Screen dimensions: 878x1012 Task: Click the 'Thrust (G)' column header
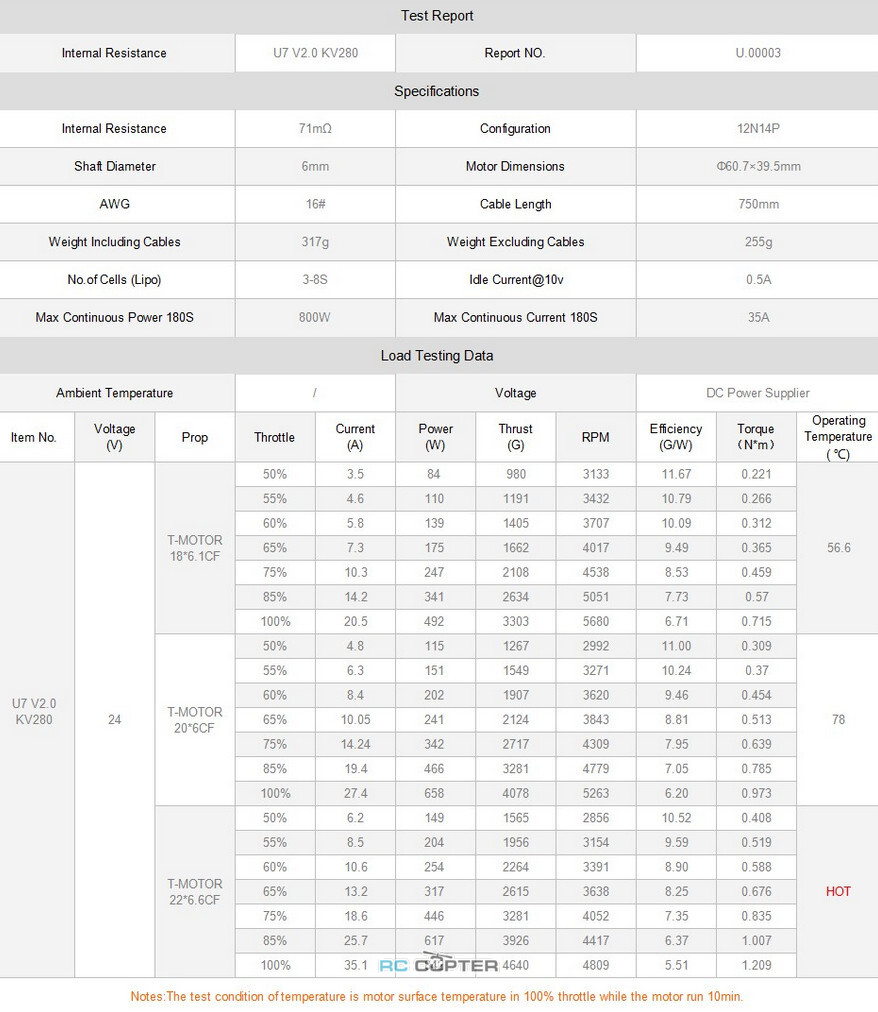click(x=515, y=437)
